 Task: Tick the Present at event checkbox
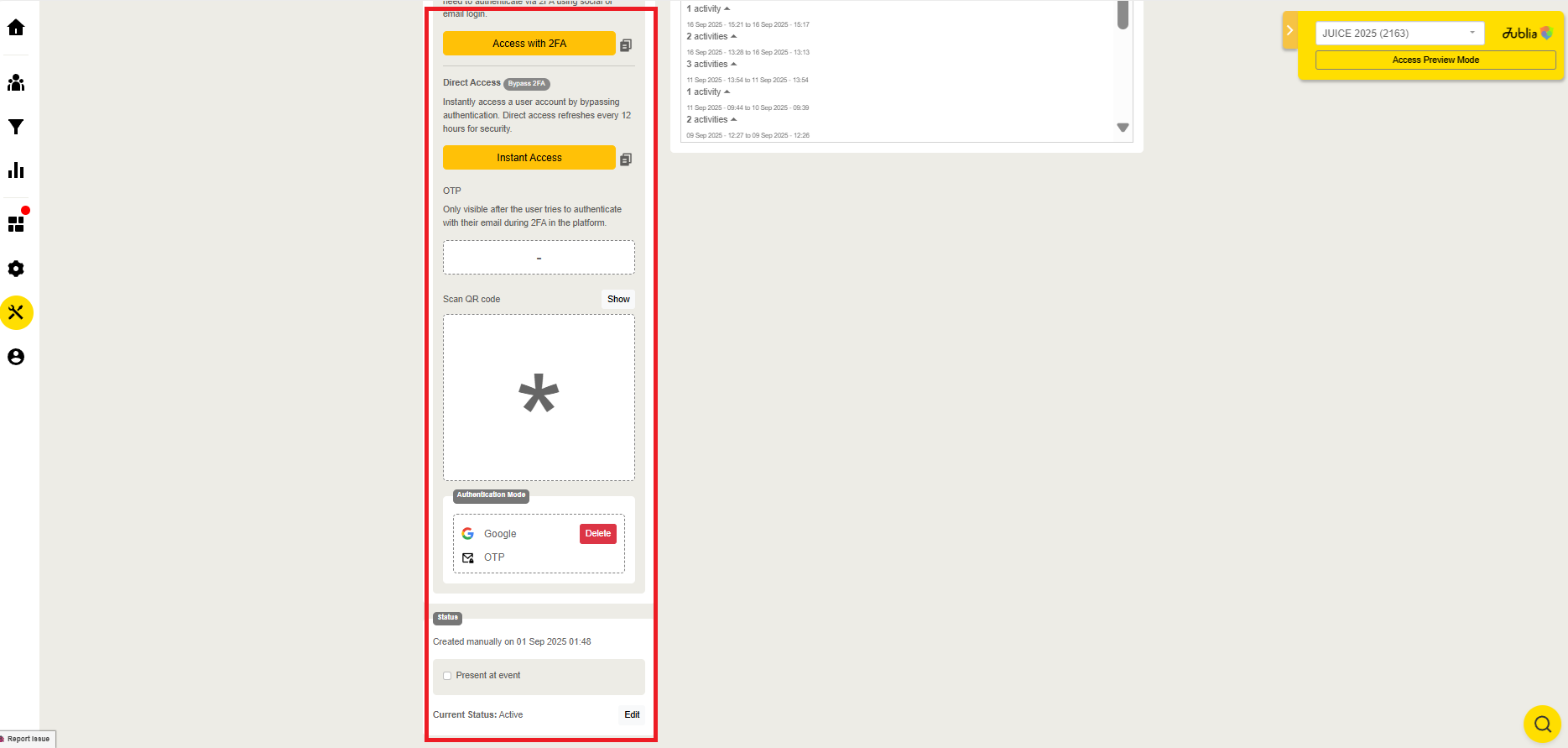click(447, 676)
